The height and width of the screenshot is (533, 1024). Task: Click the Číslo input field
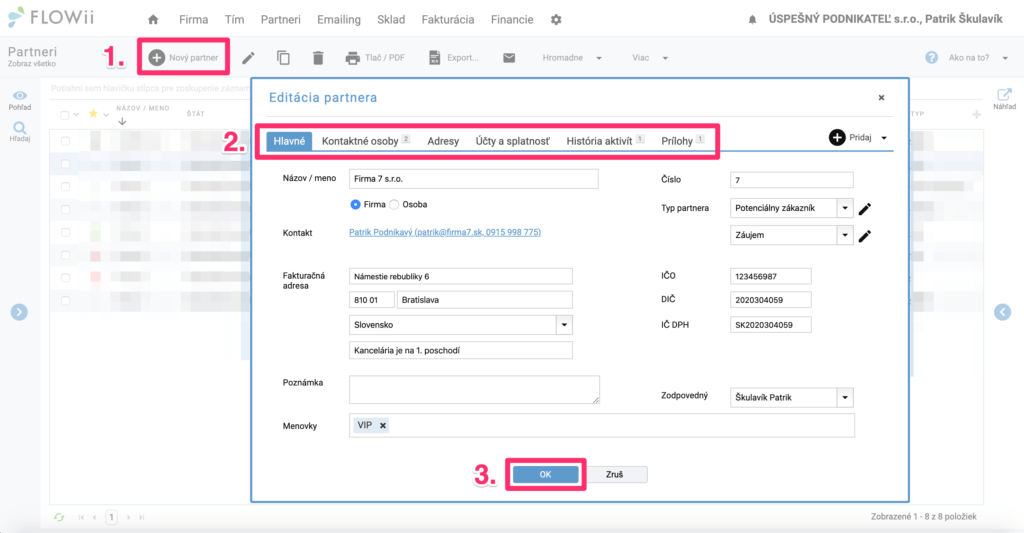pos(792,180)
